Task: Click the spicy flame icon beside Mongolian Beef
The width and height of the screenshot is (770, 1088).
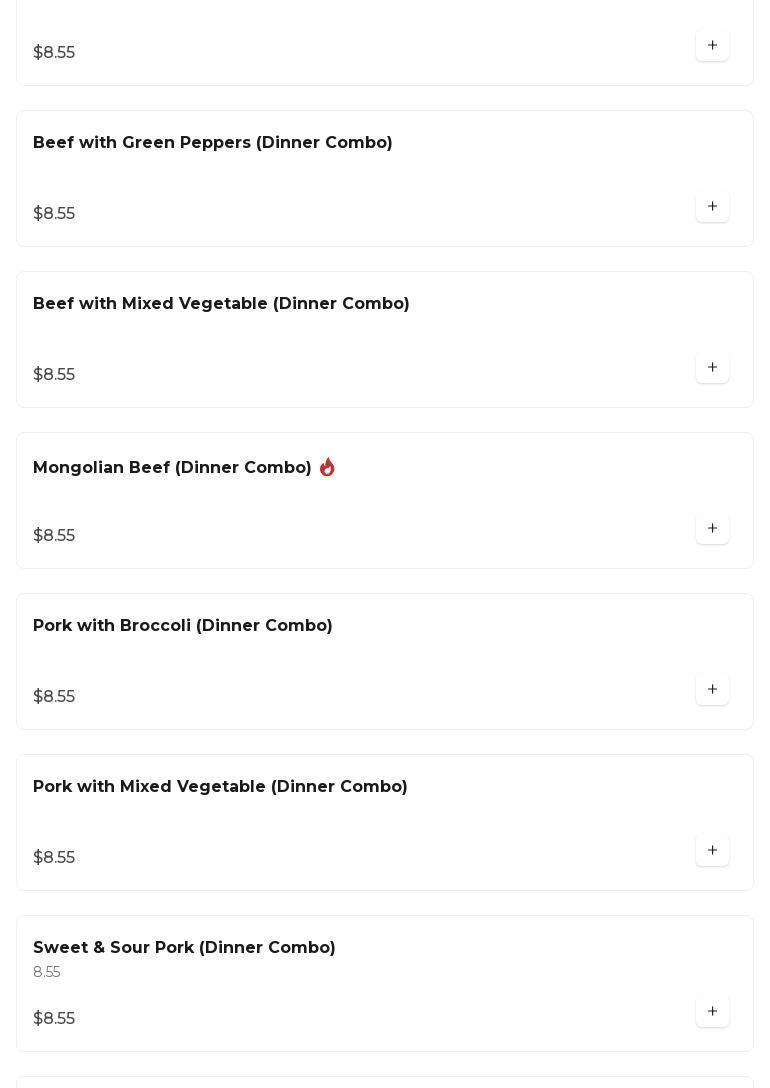Action: [327, 467]
